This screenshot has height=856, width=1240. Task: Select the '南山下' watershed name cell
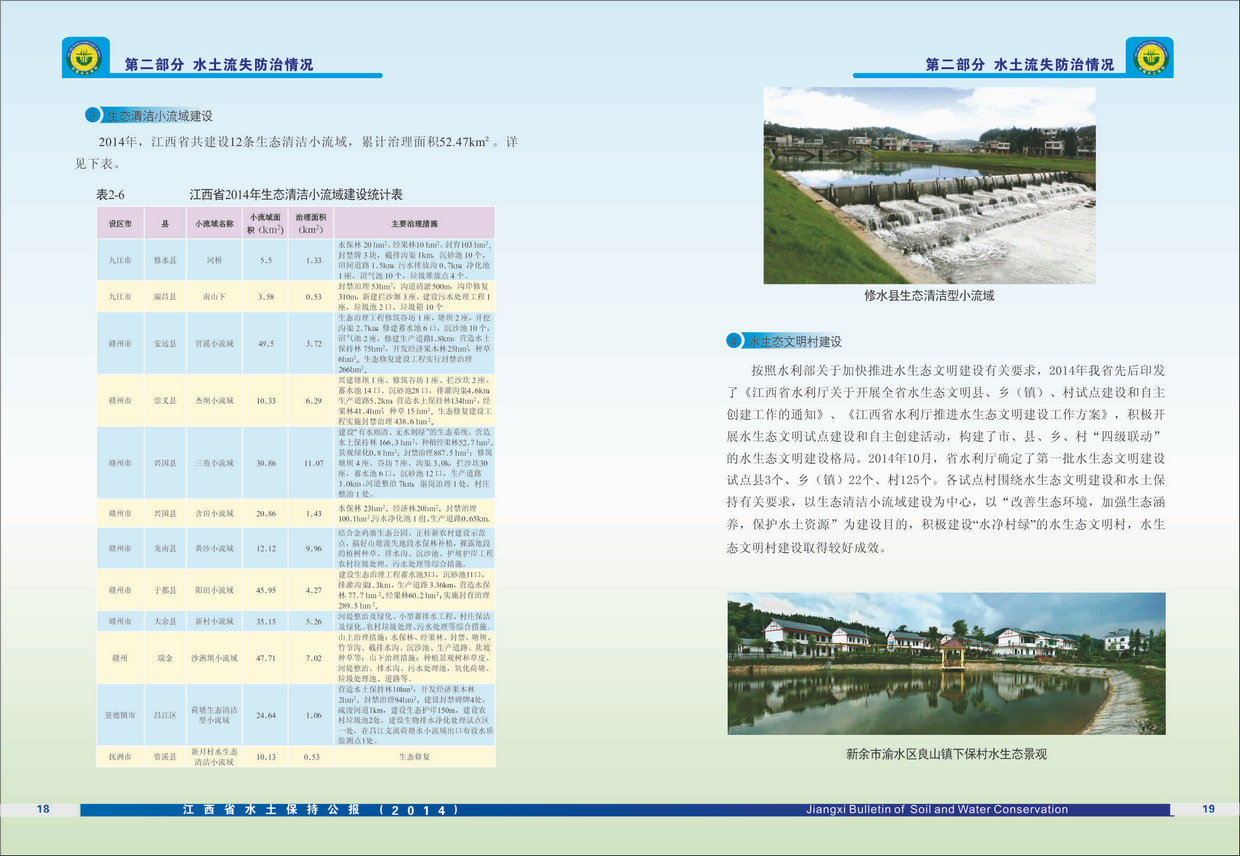point(214,297)
